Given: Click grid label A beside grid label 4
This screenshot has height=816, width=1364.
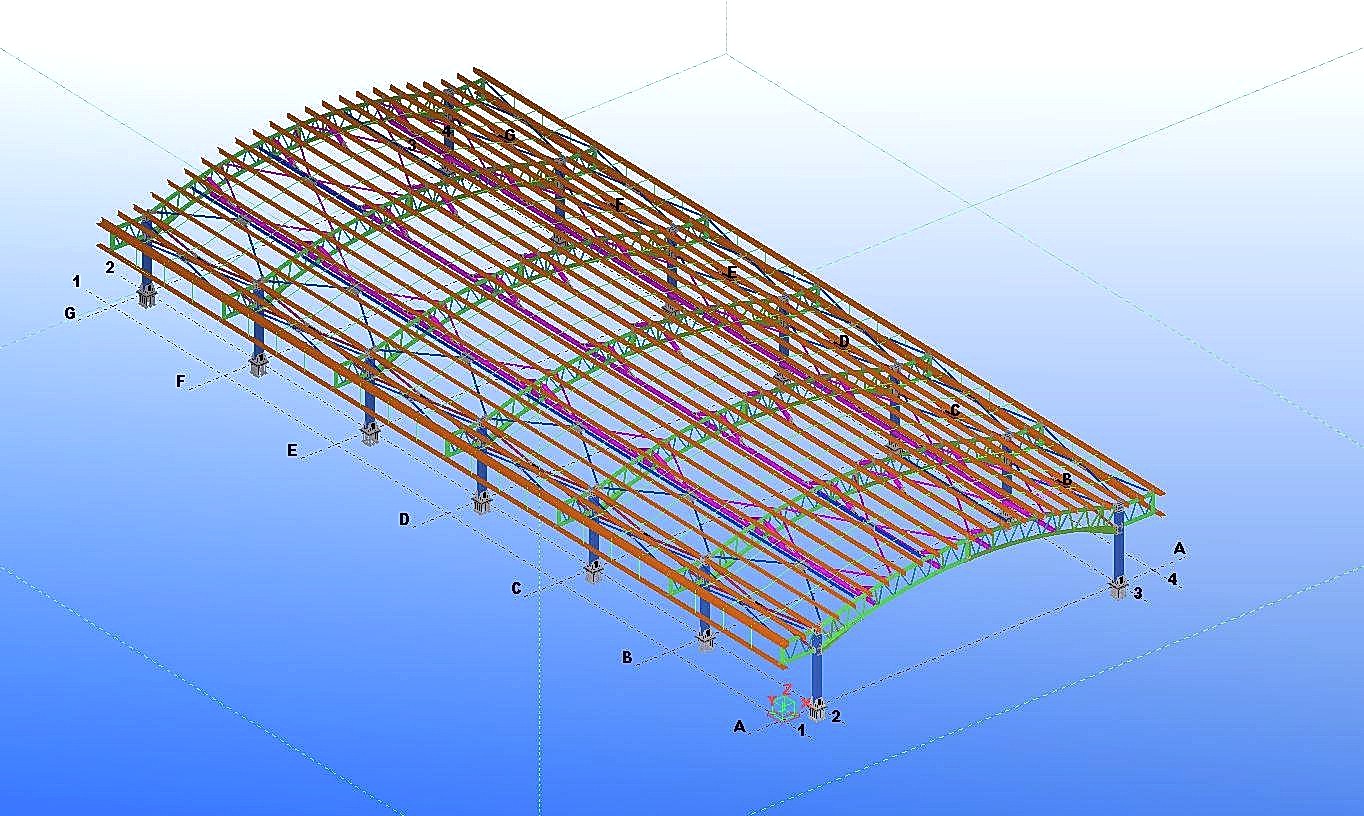Looking at the screenshot, I should pos(1179,548).
